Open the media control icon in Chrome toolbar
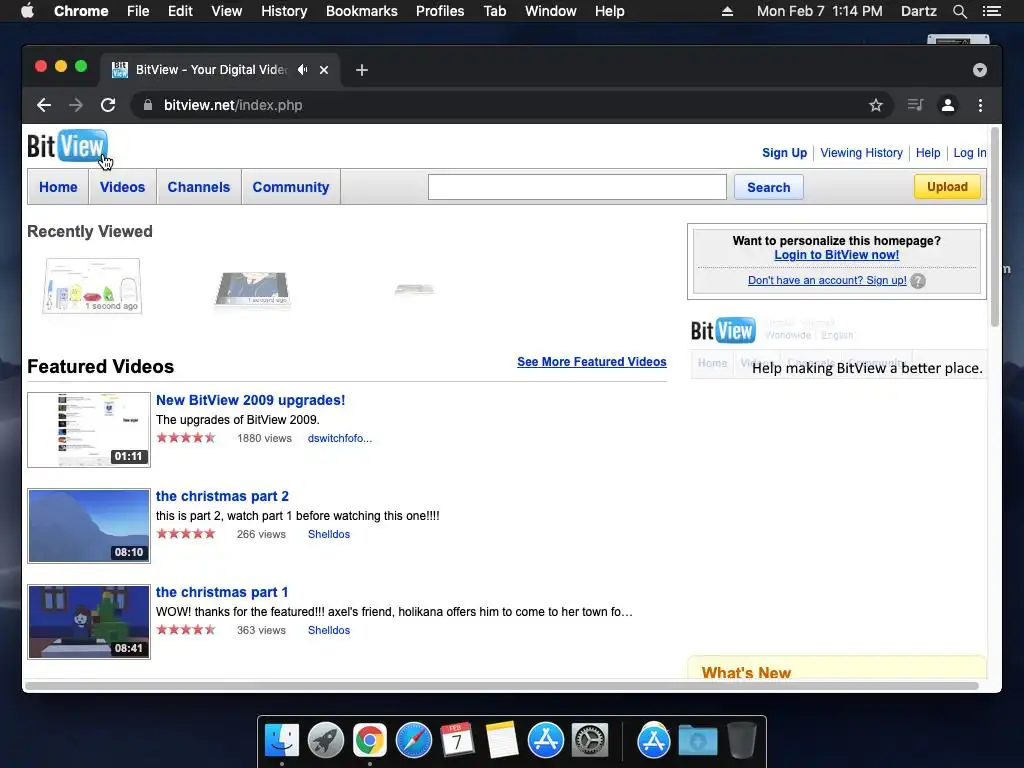 915,105
